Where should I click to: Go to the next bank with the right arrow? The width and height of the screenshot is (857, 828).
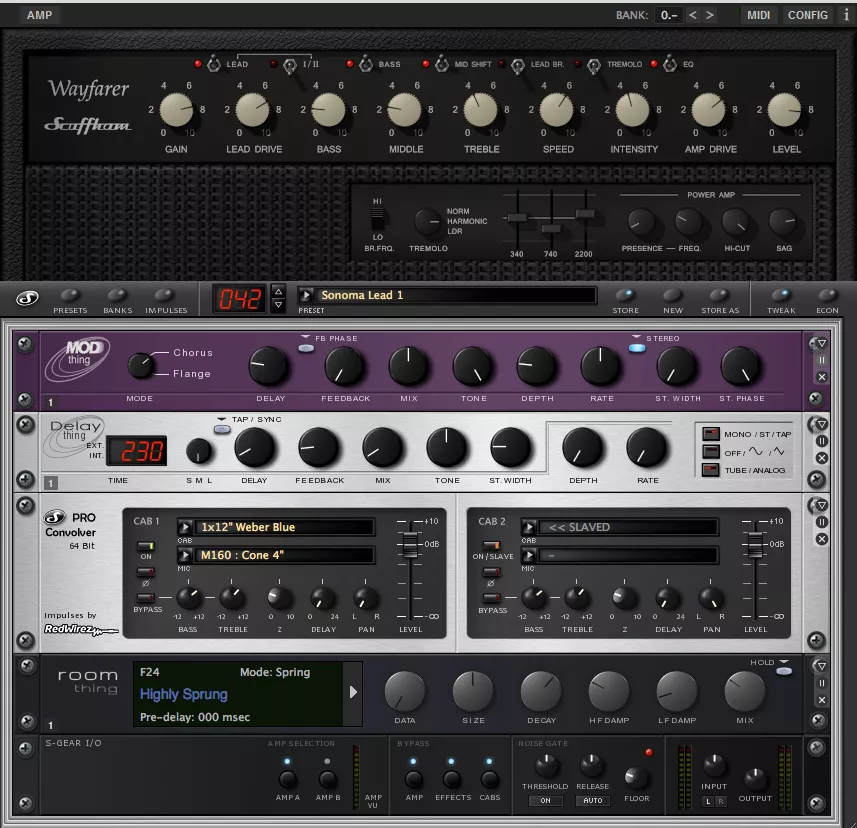[x=710, y=15]
